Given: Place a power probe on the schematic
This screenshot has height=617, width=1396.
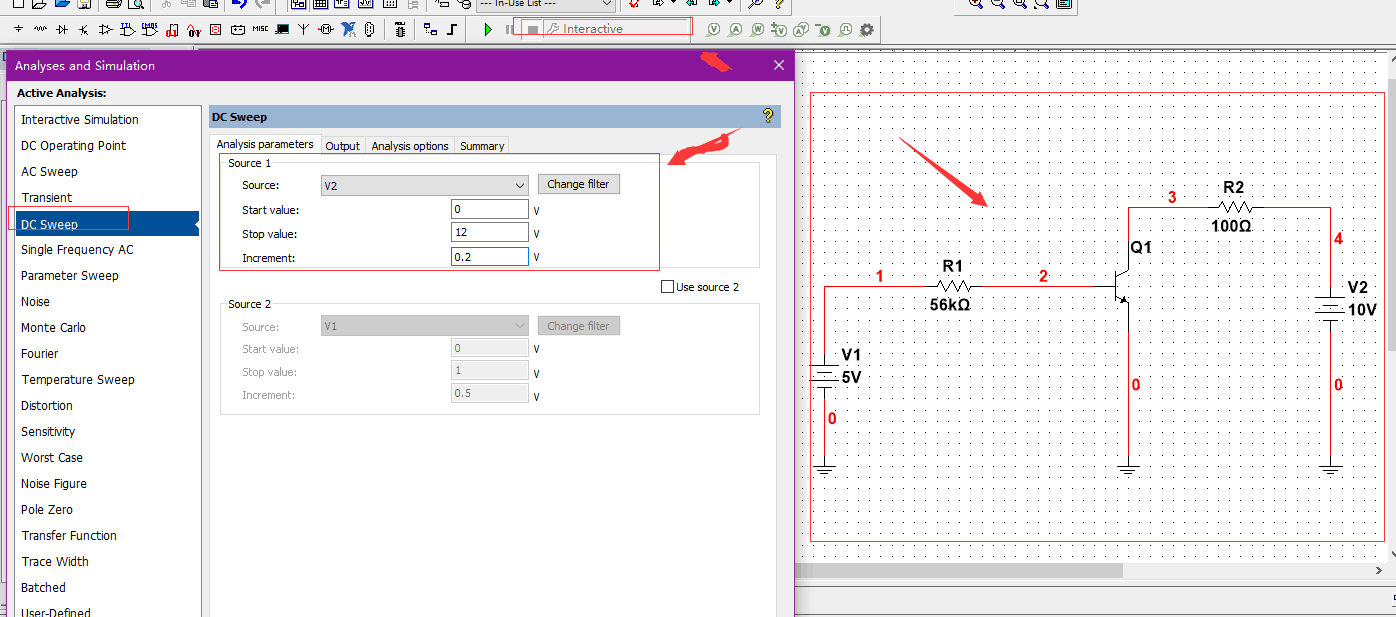Looking at the screenshot, I should click(758, 29).
